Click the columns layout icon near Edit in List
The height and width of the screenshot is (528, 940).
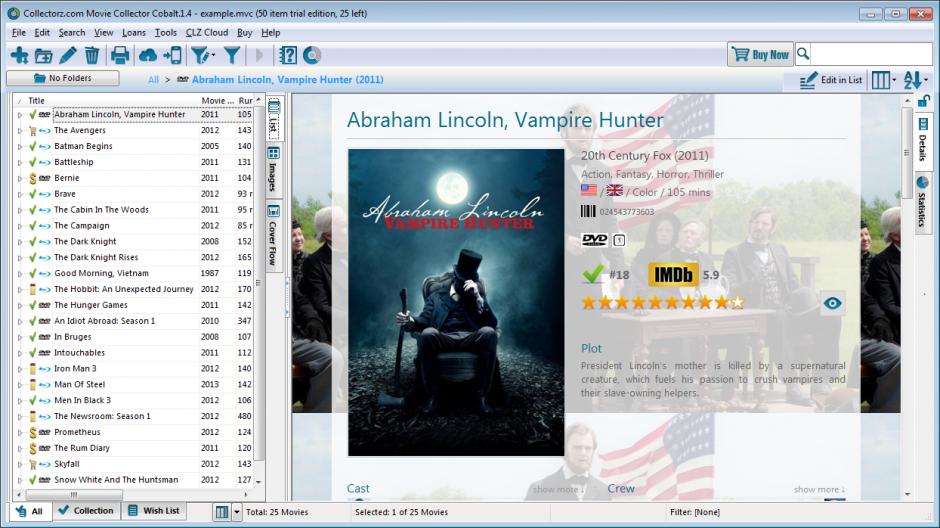tap(881, 80)
